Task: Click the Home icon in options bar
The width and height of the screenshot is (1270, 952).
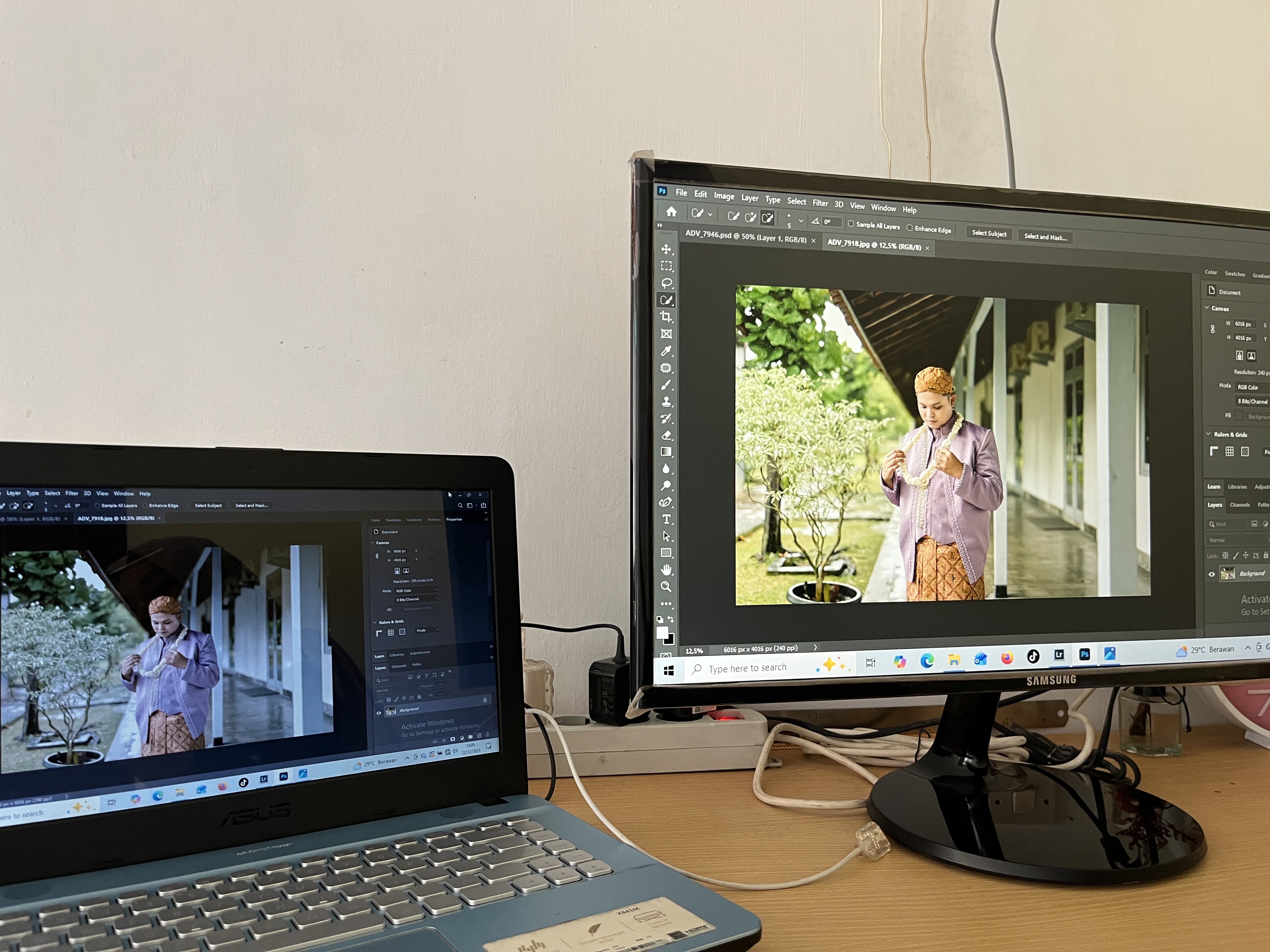Action: (x=671, y=212)
